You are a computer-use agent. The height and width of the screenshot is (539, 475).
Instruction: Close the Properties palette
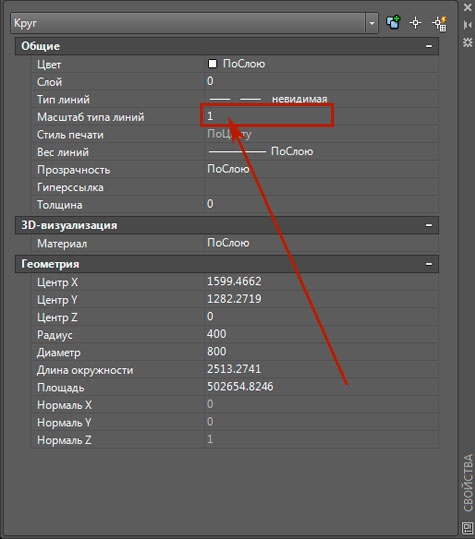point(467,7)
